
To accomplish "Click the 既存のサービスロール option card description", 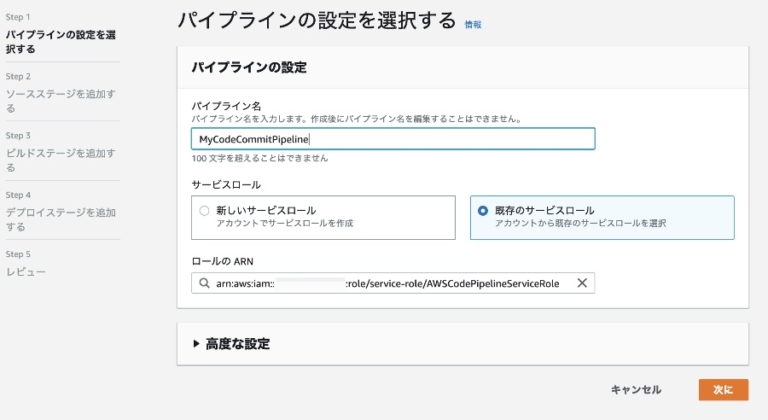I will [x=580, y=223].
